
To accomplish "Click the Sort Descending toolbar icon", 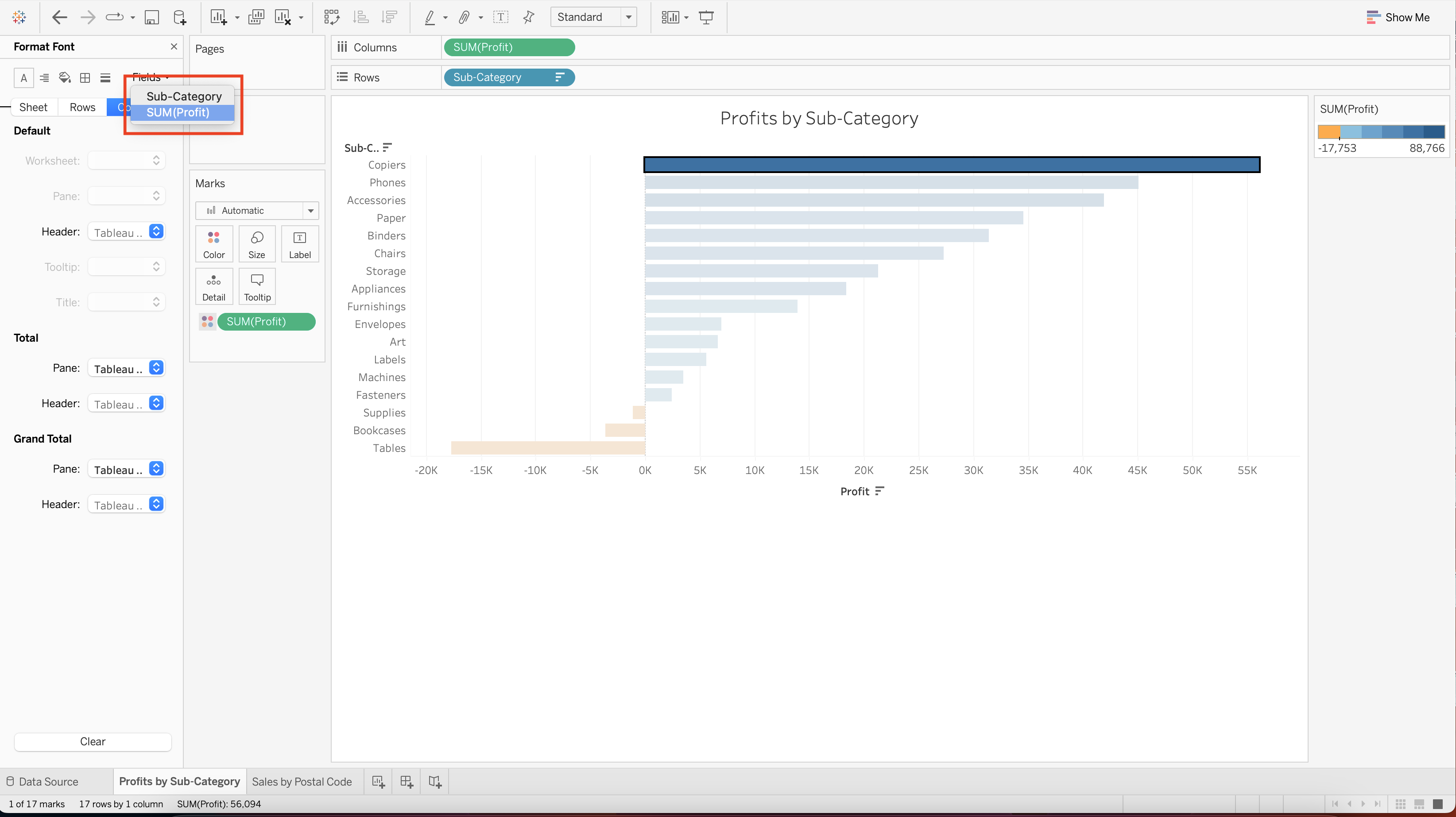I will 389,18.
